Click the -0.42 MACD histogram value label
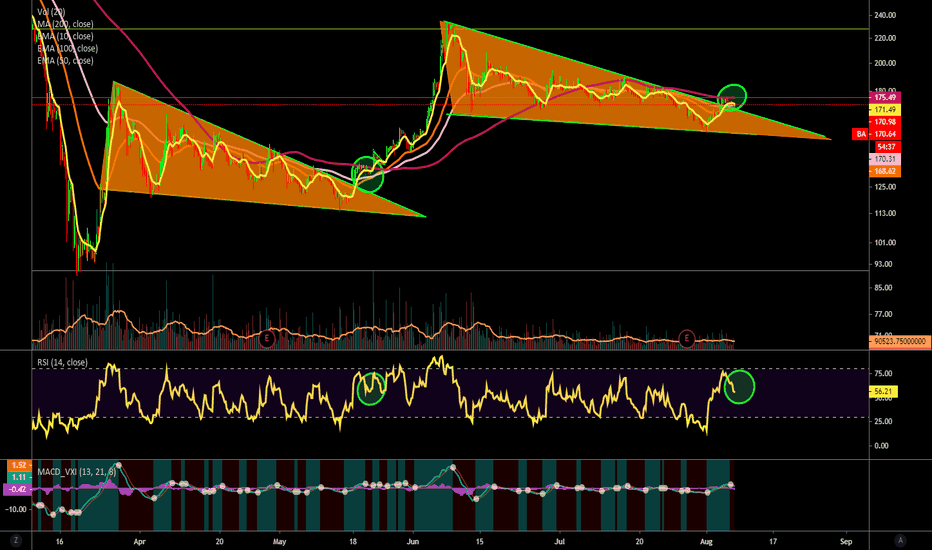The image size is (932, 550). click(x=17, y=490)
